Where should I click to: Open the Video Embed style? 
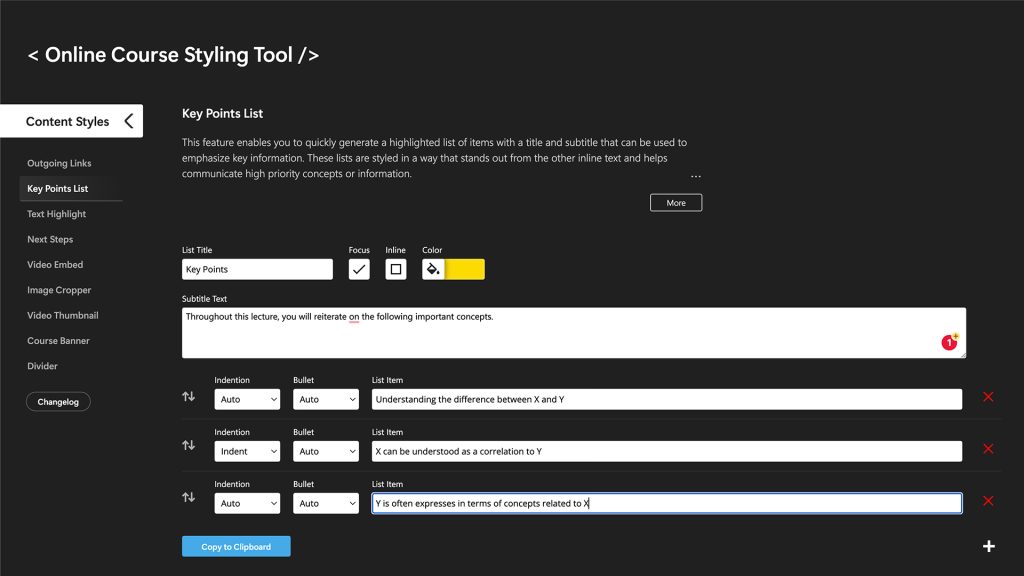[55, 265]
